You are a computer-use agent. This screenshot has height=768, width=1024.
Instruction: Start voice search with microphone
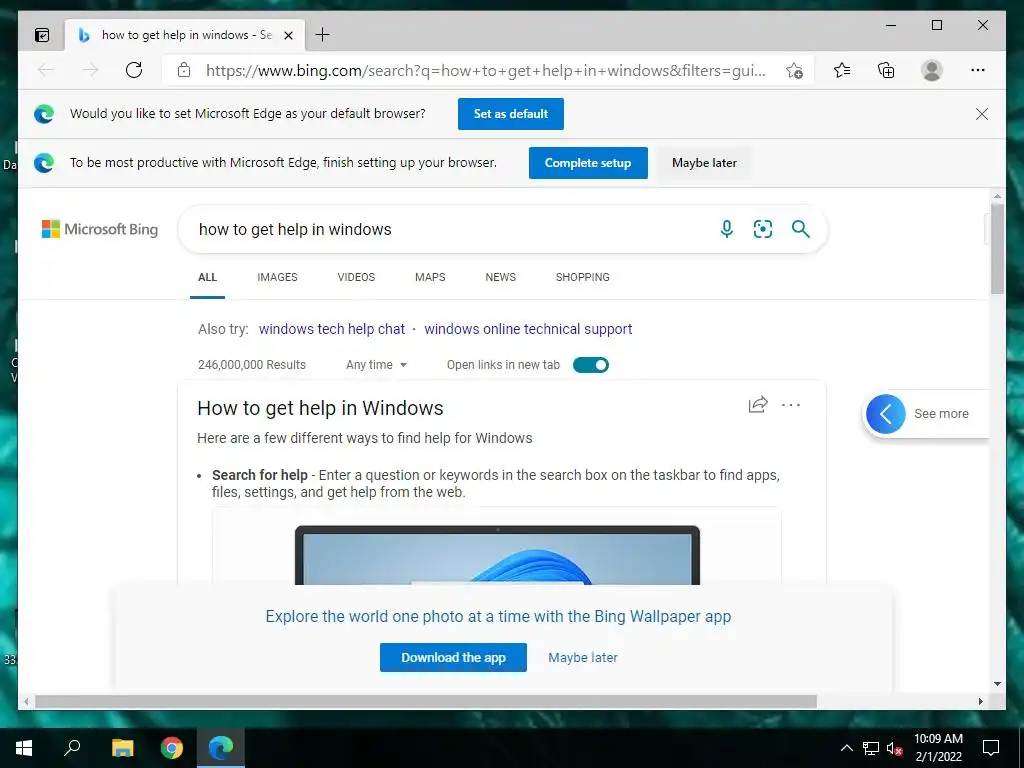[726, 229]
